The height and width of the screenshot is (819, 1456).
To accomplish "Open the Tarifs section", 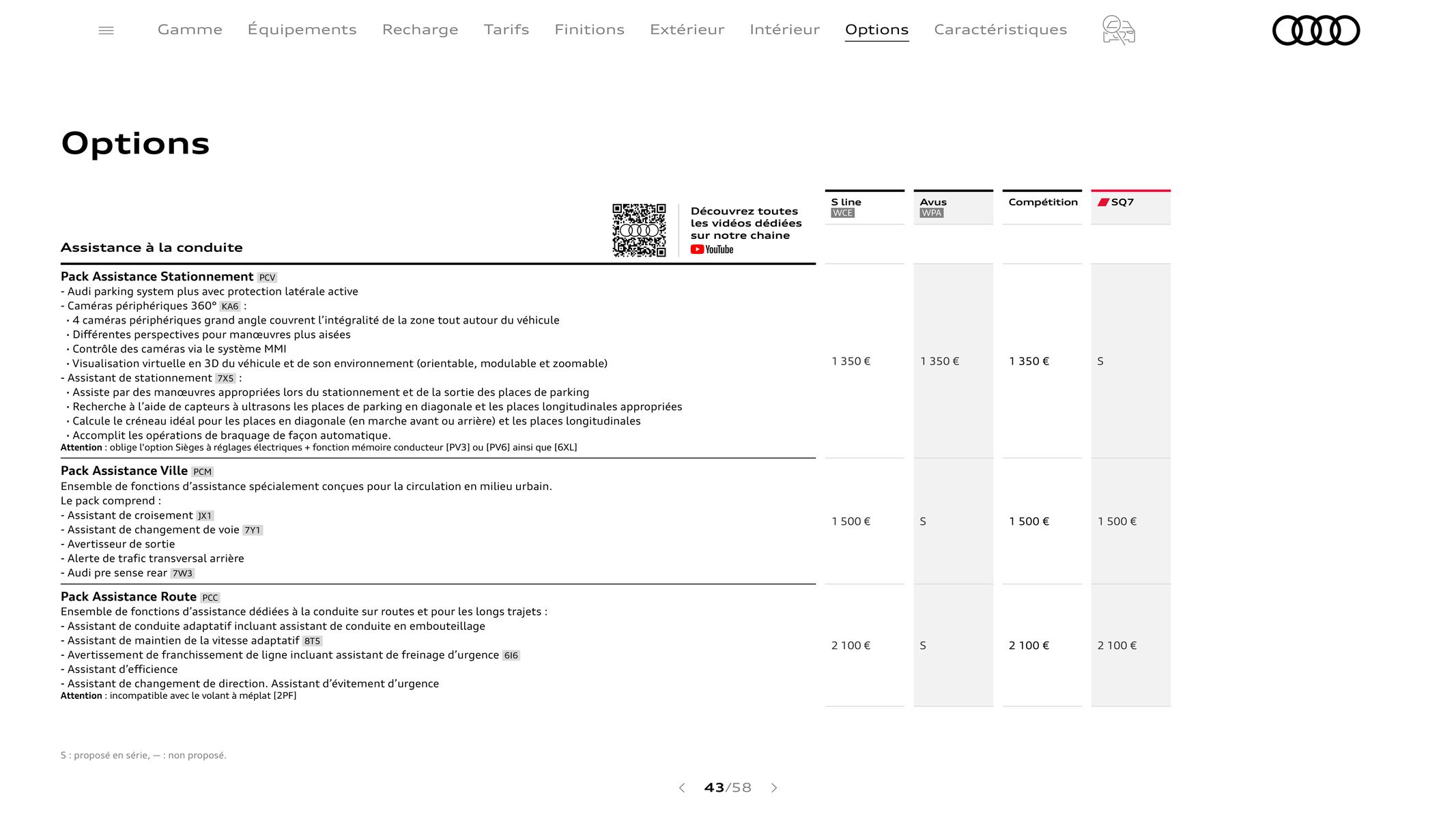I will tap(506, 29).
